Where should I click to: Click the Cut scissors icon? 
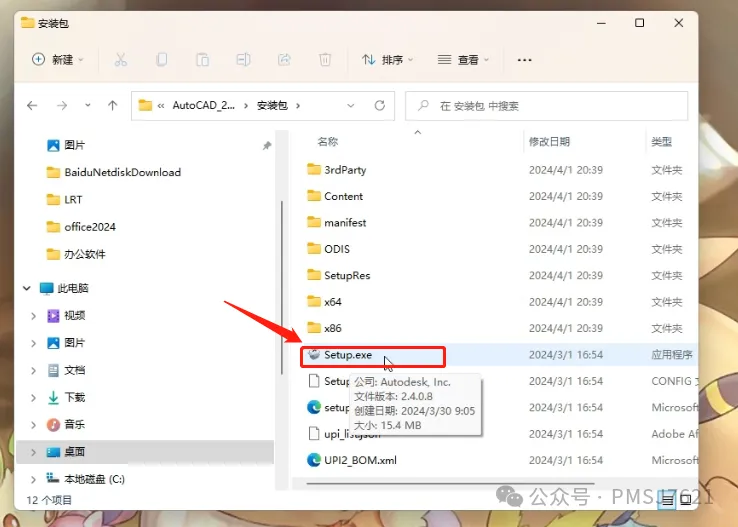click(x=120, y=60)
